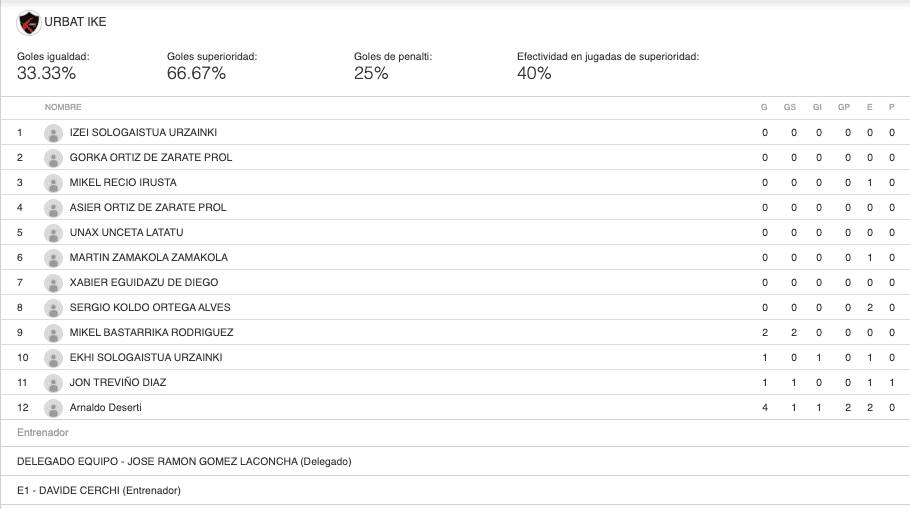Click Sergio Koldo Ortega Alves avatar
910x509 pixels.
[x=53, y=308]
